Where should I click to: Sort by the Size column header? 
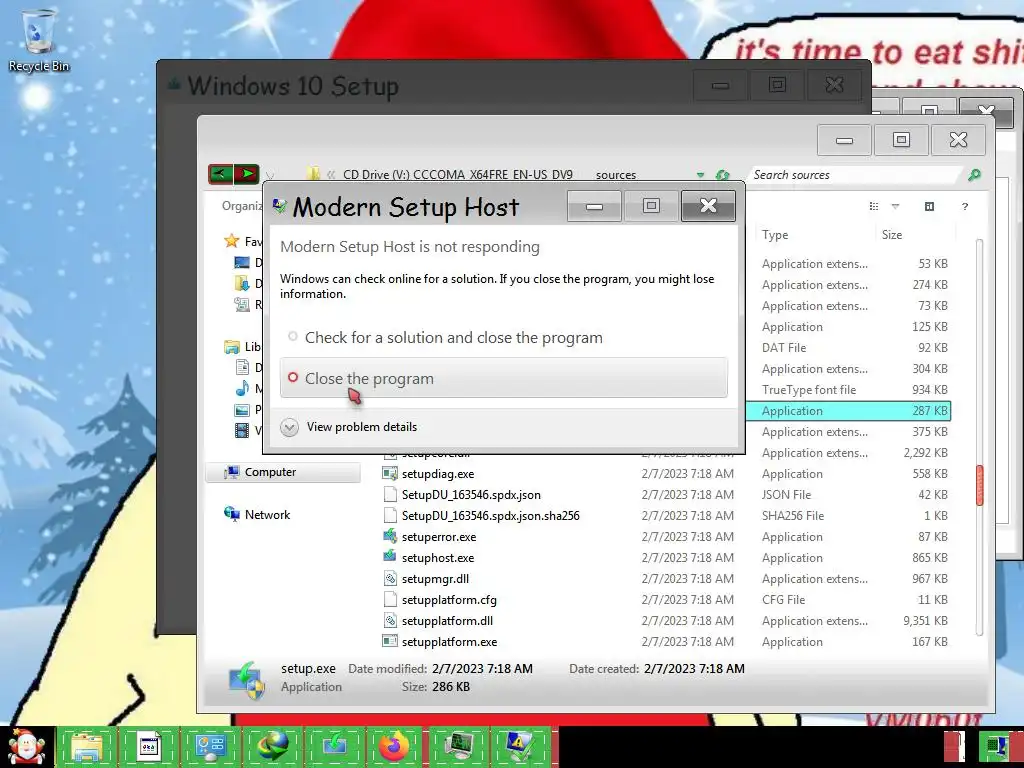(x=891, y=234)
